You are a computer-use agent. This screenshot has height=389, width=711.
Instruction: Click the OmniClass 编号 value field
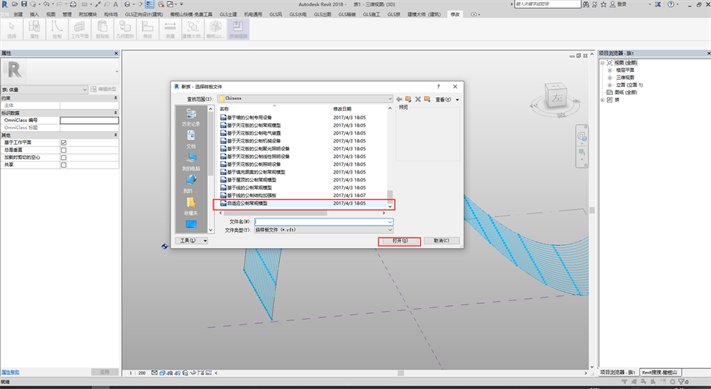(89, 120)
